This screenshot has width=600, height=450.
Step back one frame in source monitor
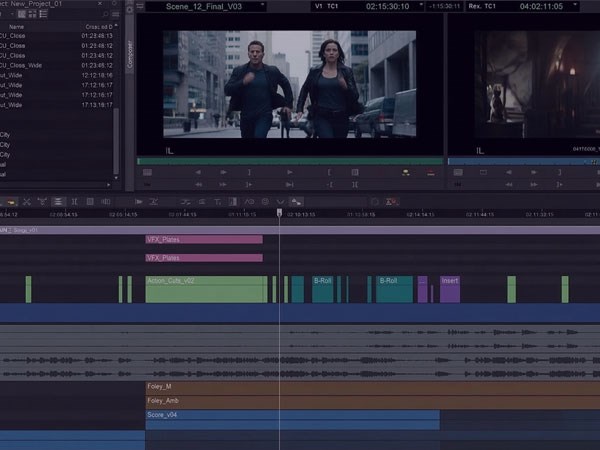pyautogui.click(x=197, y=172)
